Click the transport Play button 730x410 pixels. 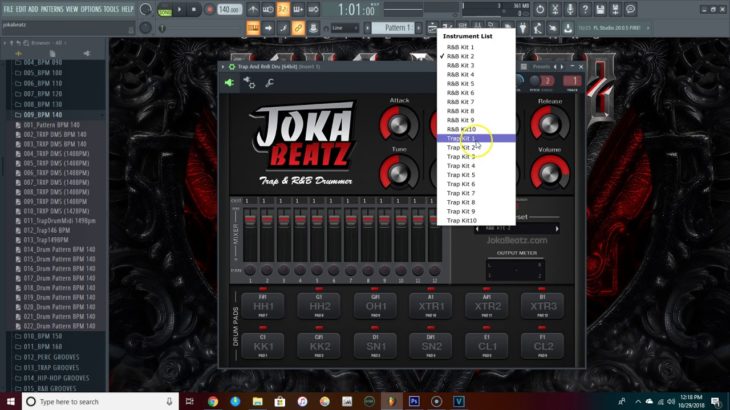click(179, 9)
